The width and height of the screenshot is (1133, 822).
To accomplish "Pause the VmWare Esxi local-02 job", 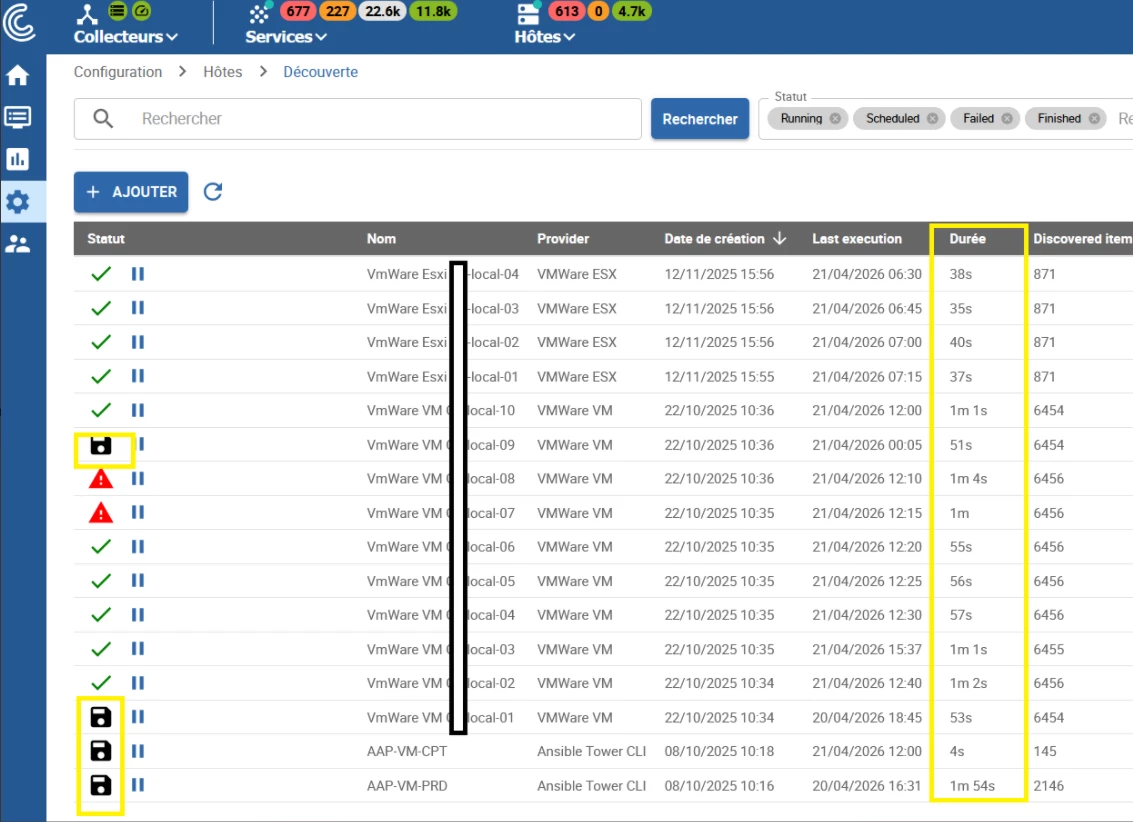I will [138, 342].
